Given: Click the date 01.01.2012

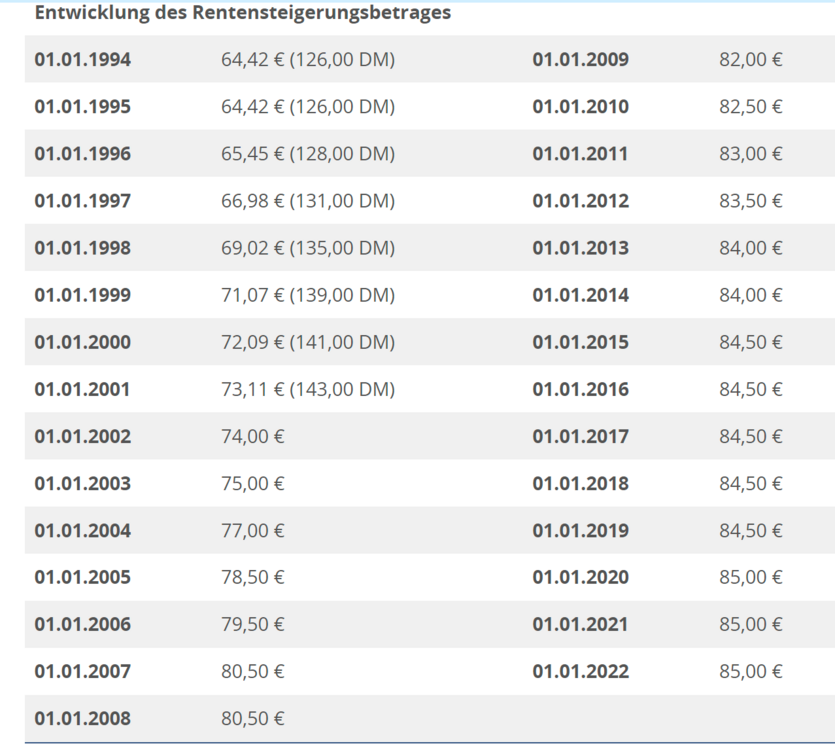Looking at the screenshot, I should coord(580,201).
